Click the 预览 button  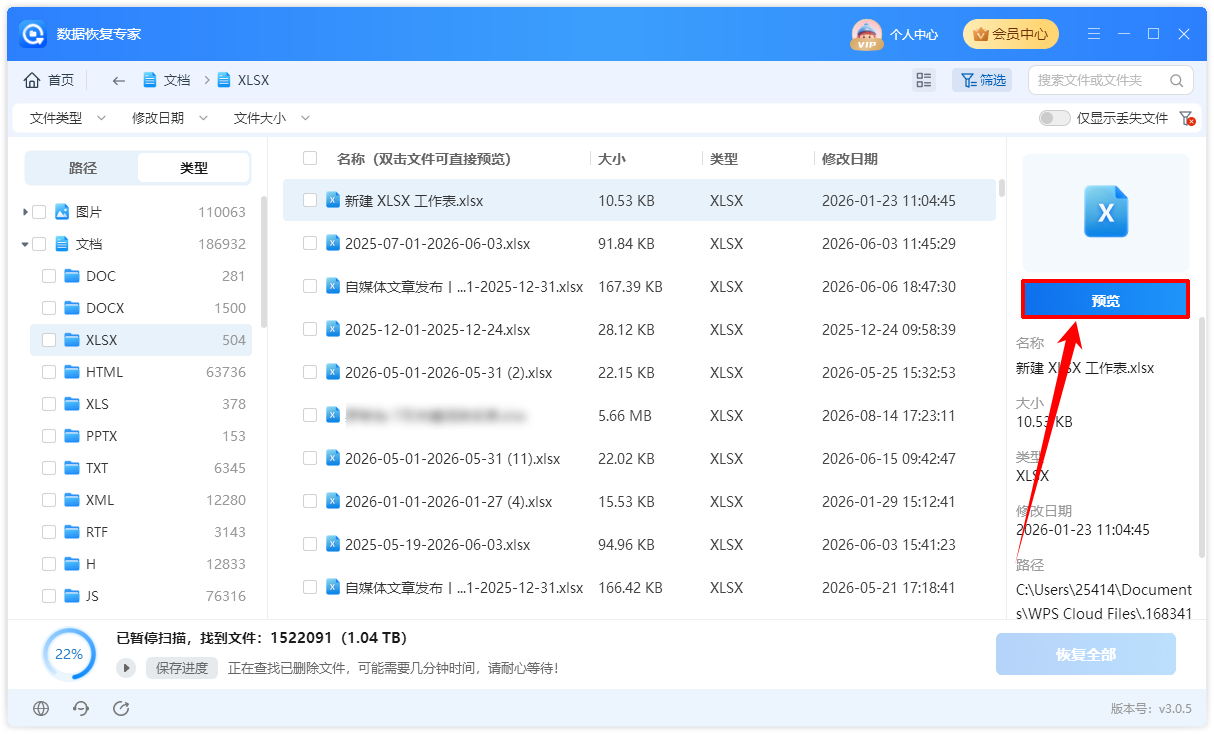pyautogui.click(x=1105, y=300)
